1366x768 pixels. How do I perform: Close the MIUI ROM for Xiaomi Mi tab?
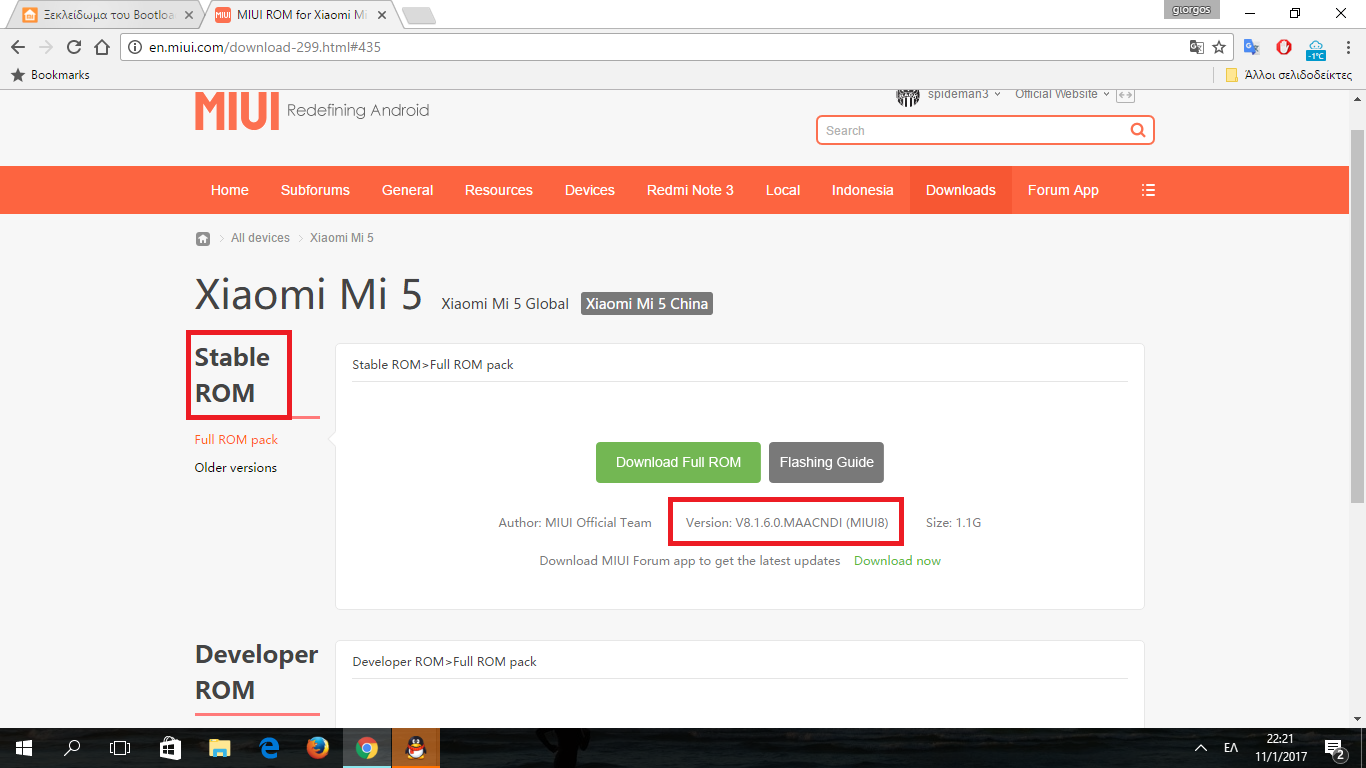tap(382, 15)
